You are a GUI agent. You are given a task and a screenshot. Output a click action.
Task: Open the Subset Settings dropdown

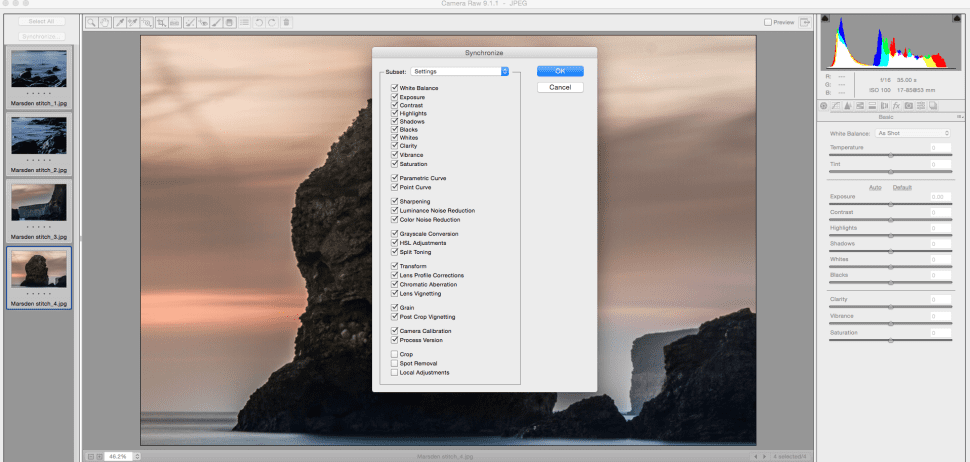click(x=460, y=72)
